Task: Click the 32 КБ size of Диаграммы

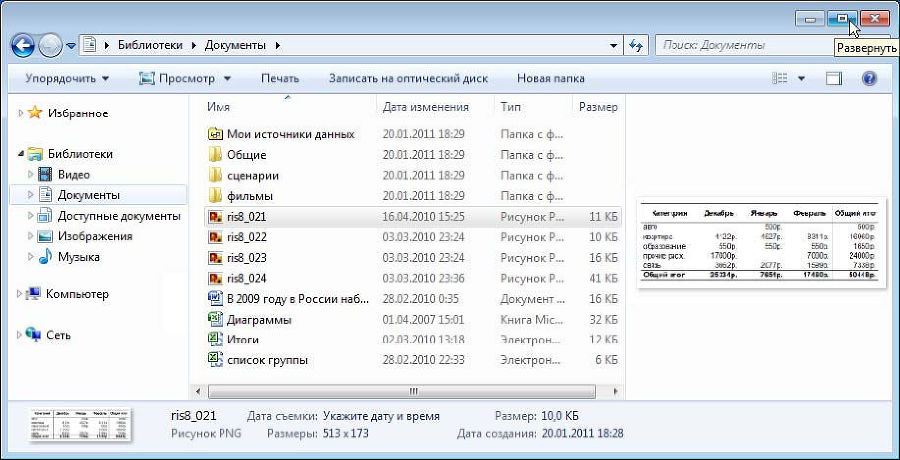Action: pos(603,320)
